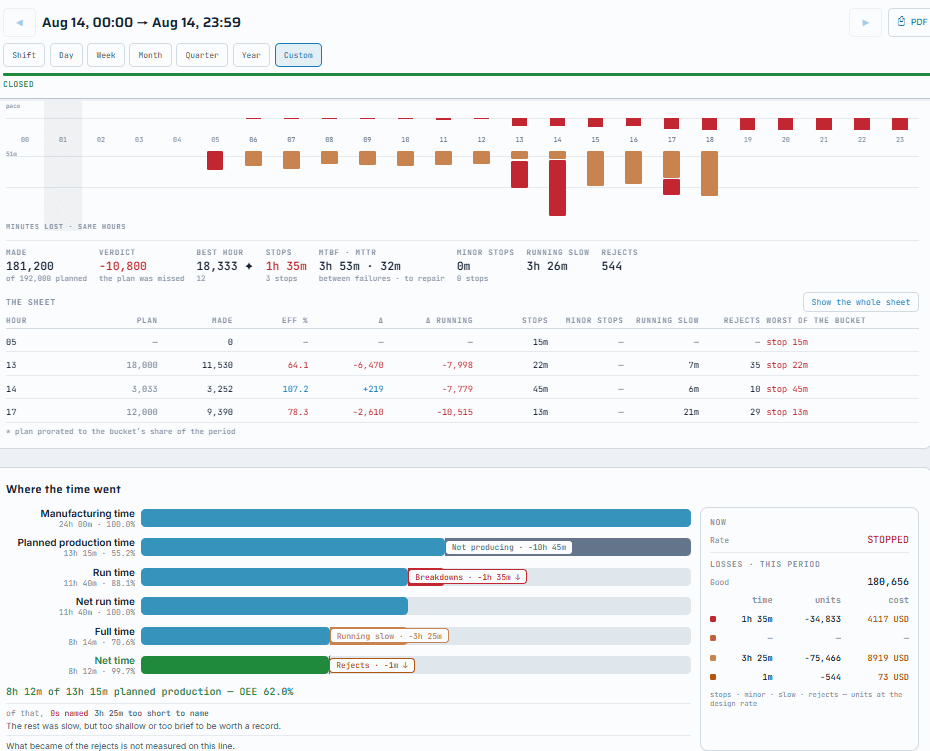Viewport: 930px width, 751px height.
Task: Select the orange minutes-lost bar under hour 16
Action: pos(633,167)
